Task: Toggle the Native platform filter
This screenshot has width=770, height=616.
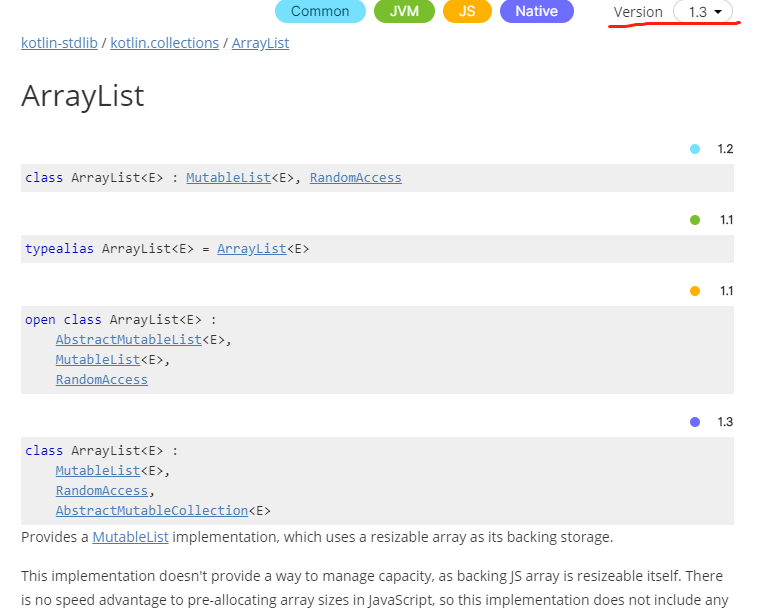Action: click(536, 12)
